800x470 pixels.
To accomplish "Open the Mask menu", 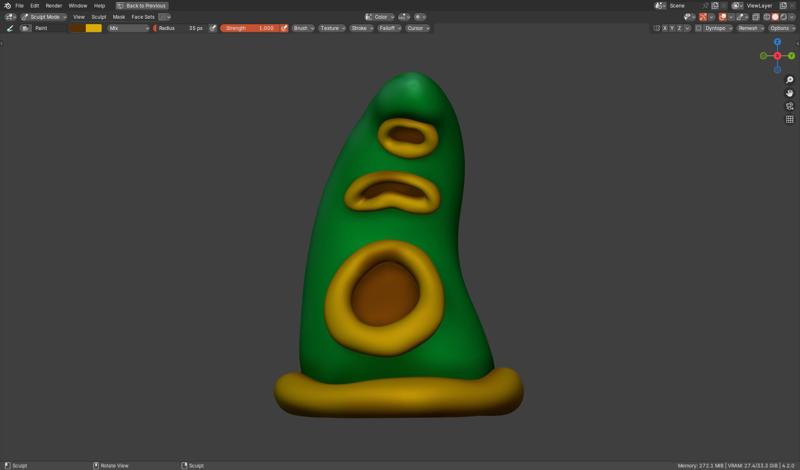I will [118, 17].
